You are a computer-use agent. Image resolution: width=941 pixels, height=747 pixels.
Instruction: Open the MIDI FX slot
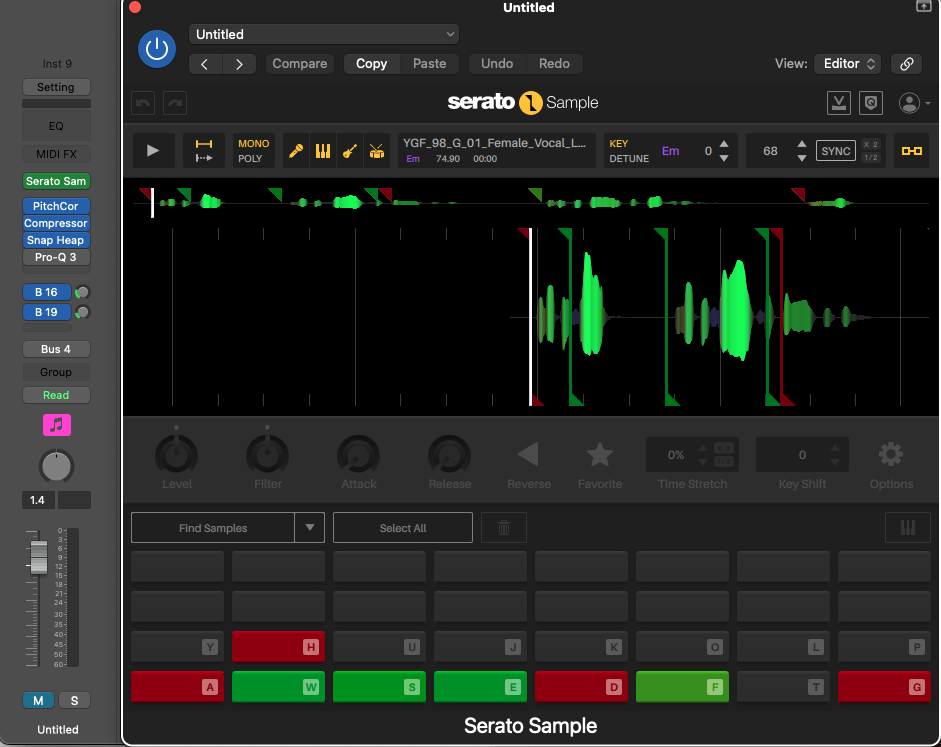56,154
